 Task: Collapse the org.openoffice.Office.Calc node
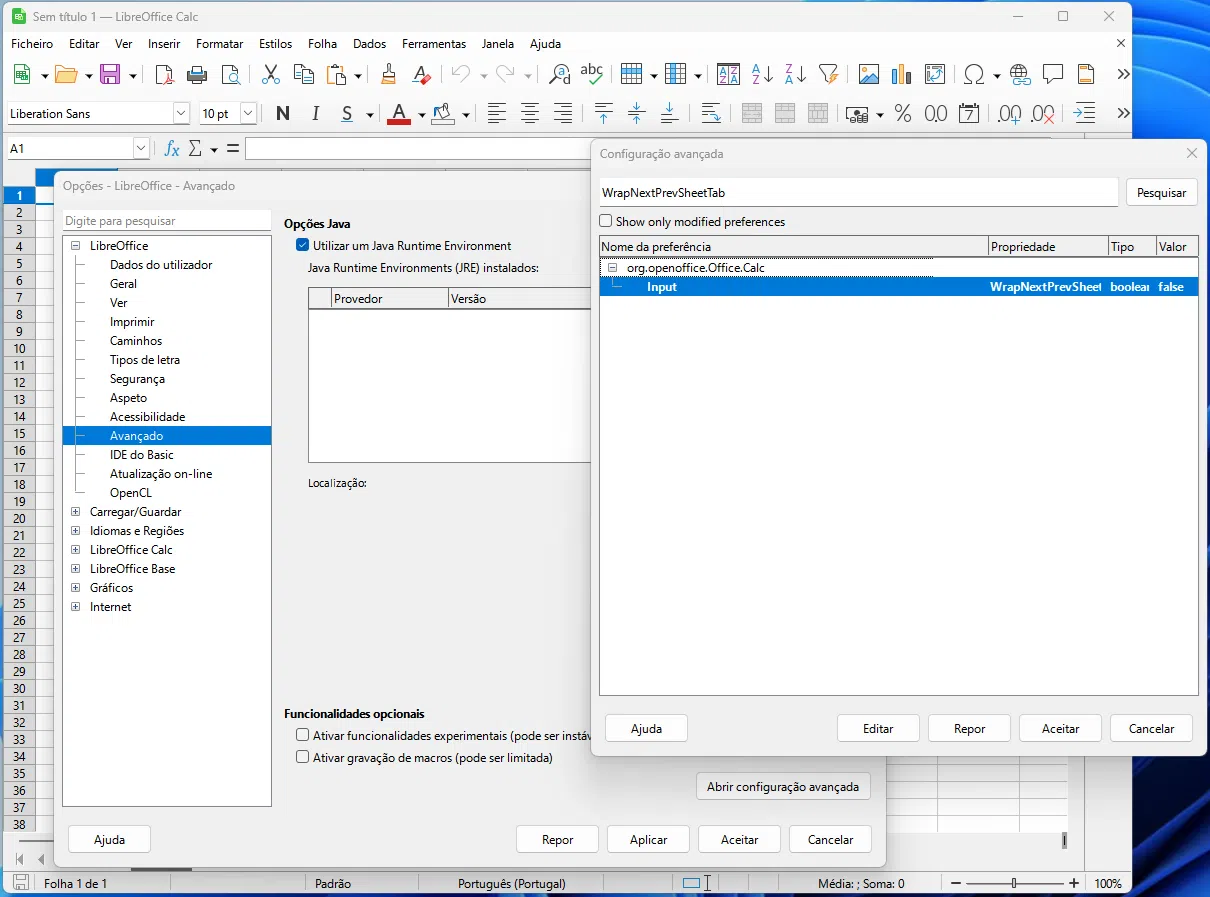(x=614, y=268)
